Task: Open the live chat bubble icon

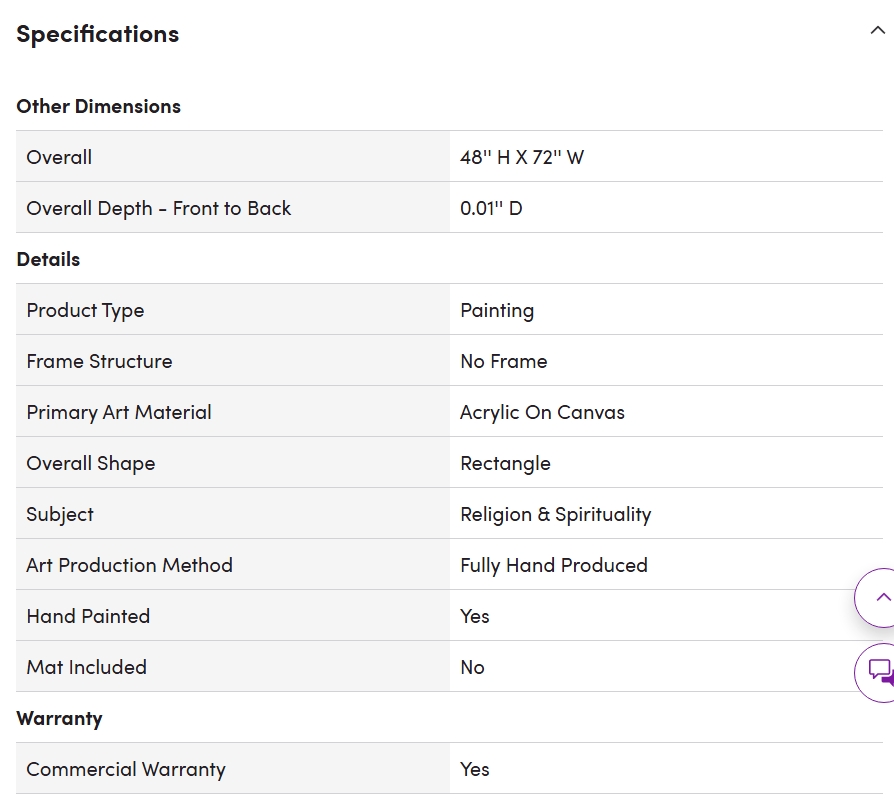Action: point(880,671)
